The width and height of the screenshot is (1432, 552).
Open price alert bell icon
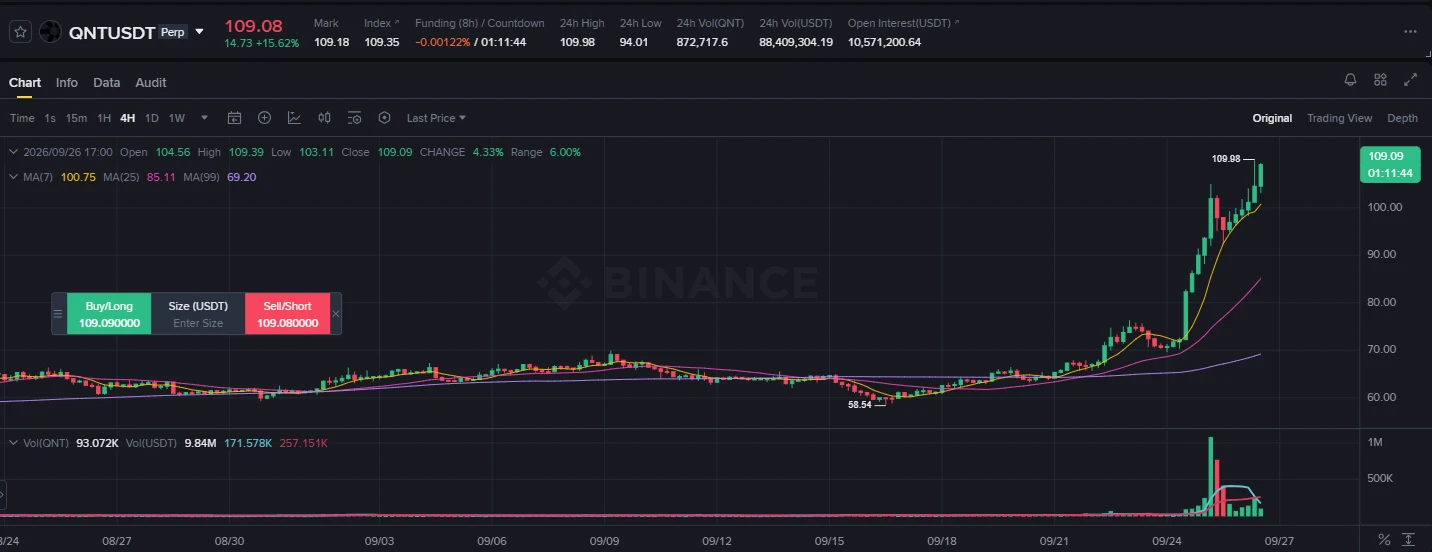click(1350, 80)
